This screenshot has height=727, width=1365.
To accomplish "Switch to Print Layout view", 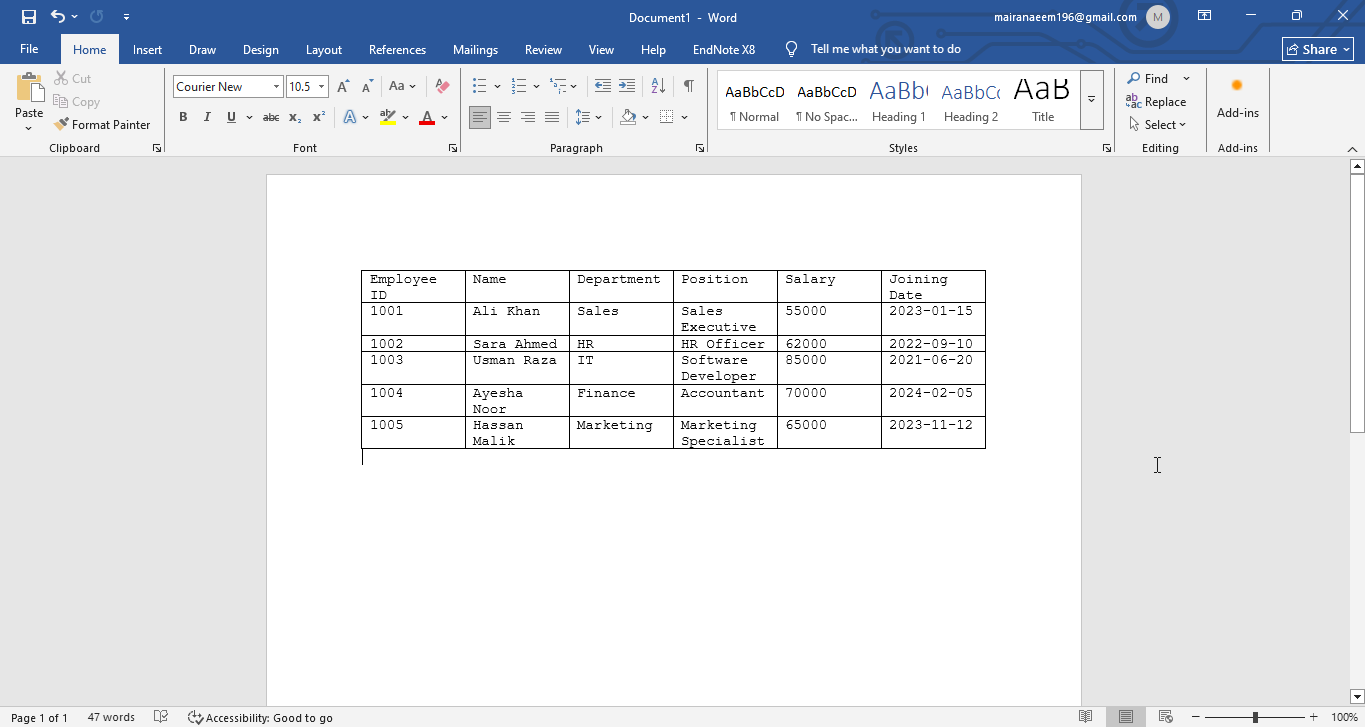I will point(1126,717).
